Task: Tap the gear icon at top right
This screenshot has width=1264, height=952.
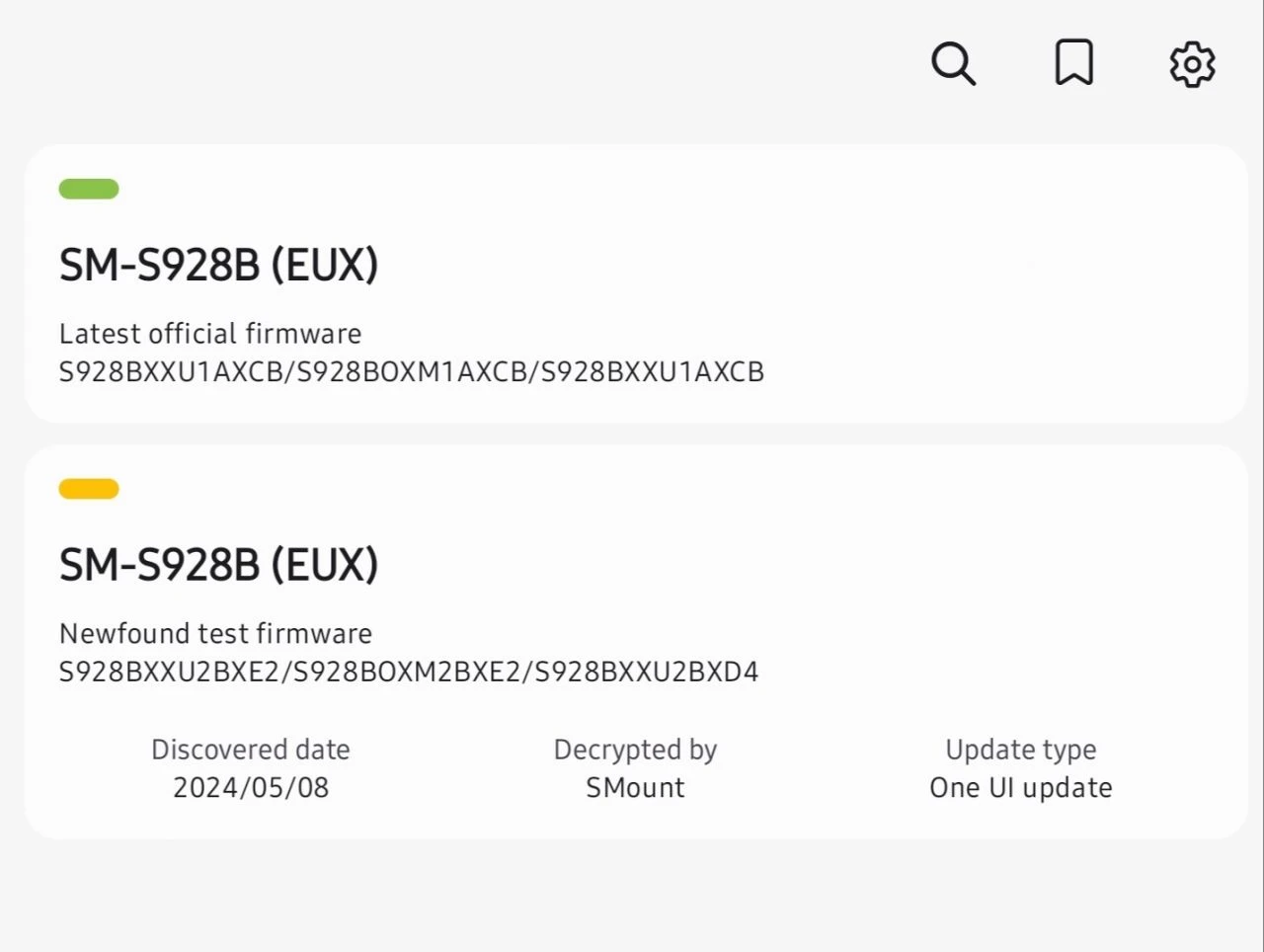Action: pos(1192,63)
